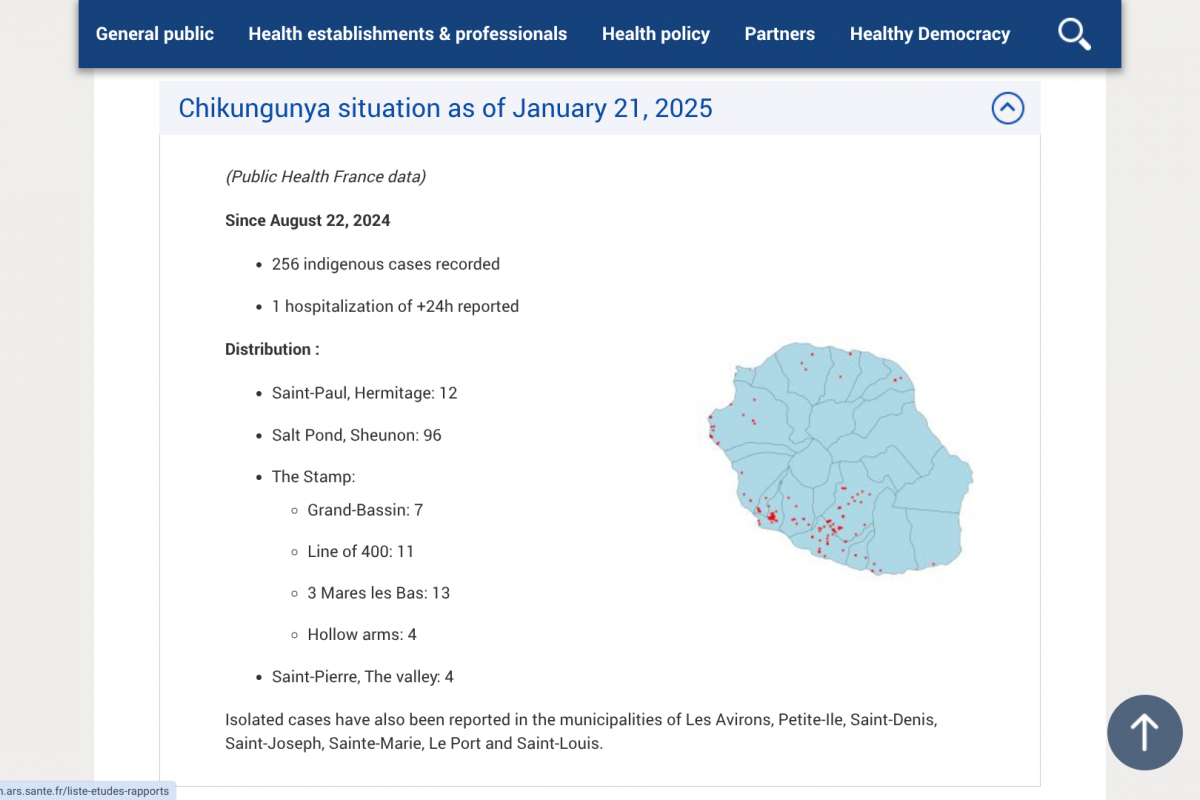The width and height of the screenshot is (1200, 800).
Task: Click the isolated cases paragraph text
Action: coord(580,731)
